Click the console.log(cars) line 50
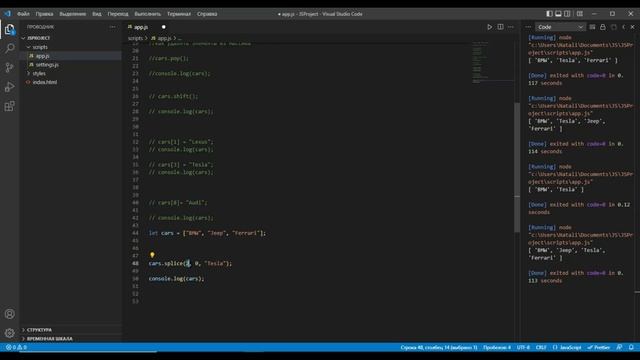Screen dimensions: 640x360 [176, 279]
